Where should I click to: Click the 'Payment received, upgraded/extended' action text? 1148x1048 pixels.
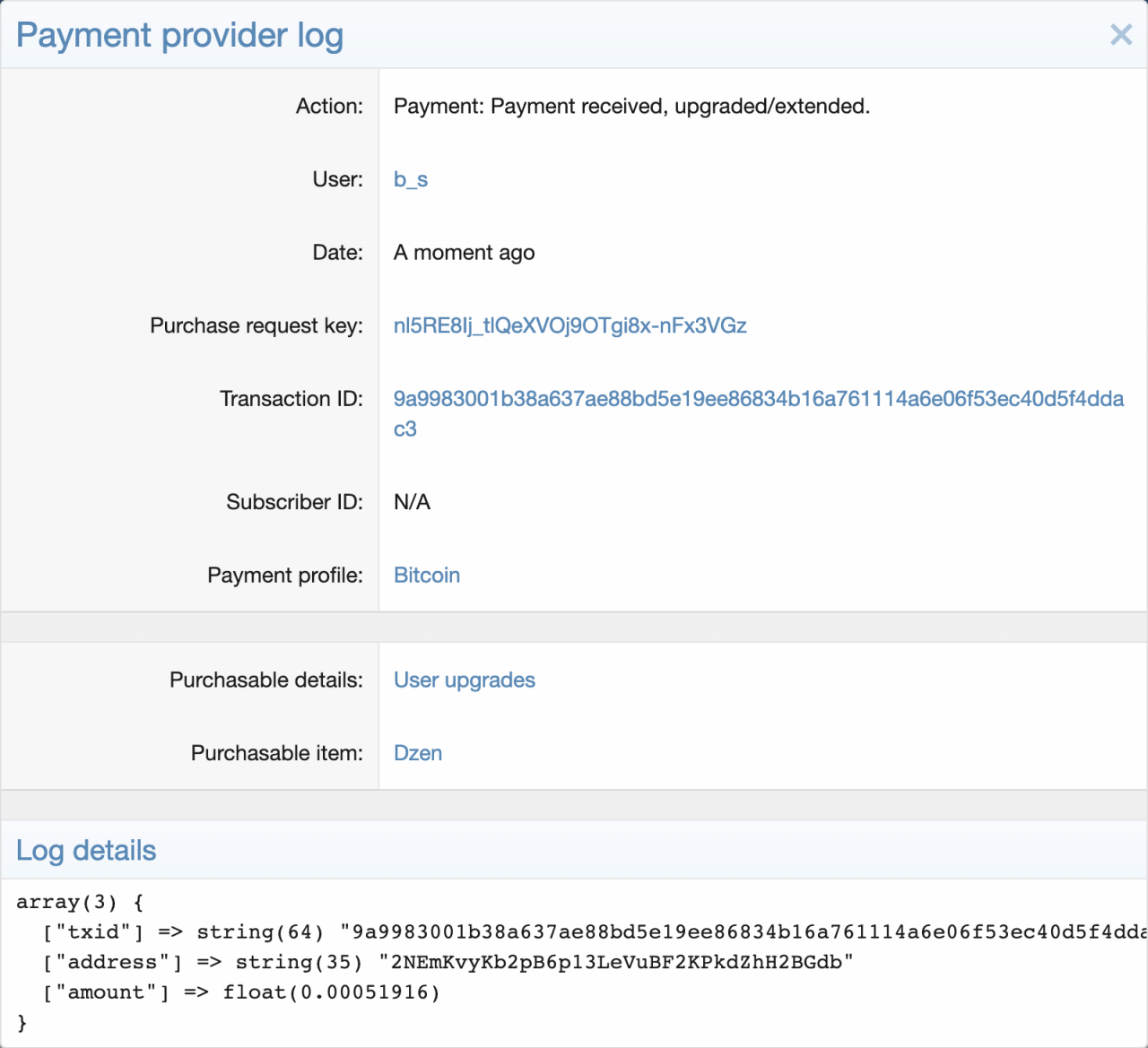pos(631,107)
